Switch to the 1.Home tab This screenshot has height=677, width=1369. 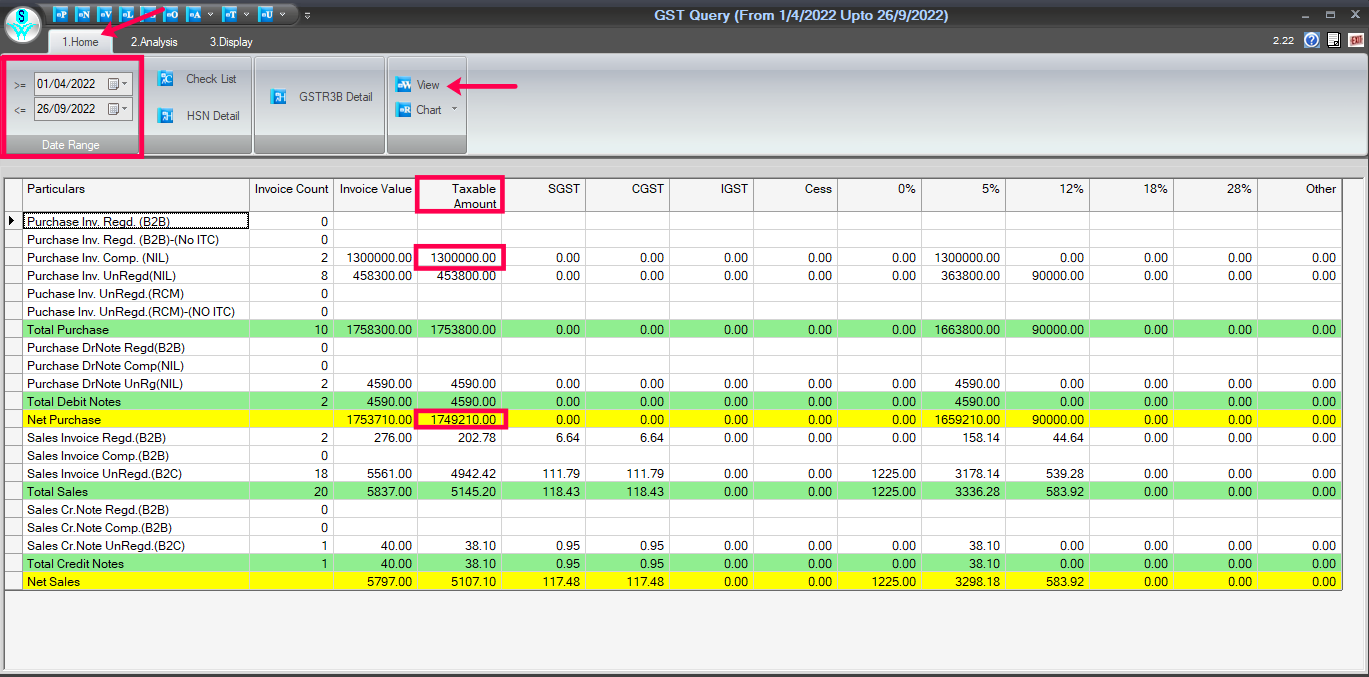[80, 42]
